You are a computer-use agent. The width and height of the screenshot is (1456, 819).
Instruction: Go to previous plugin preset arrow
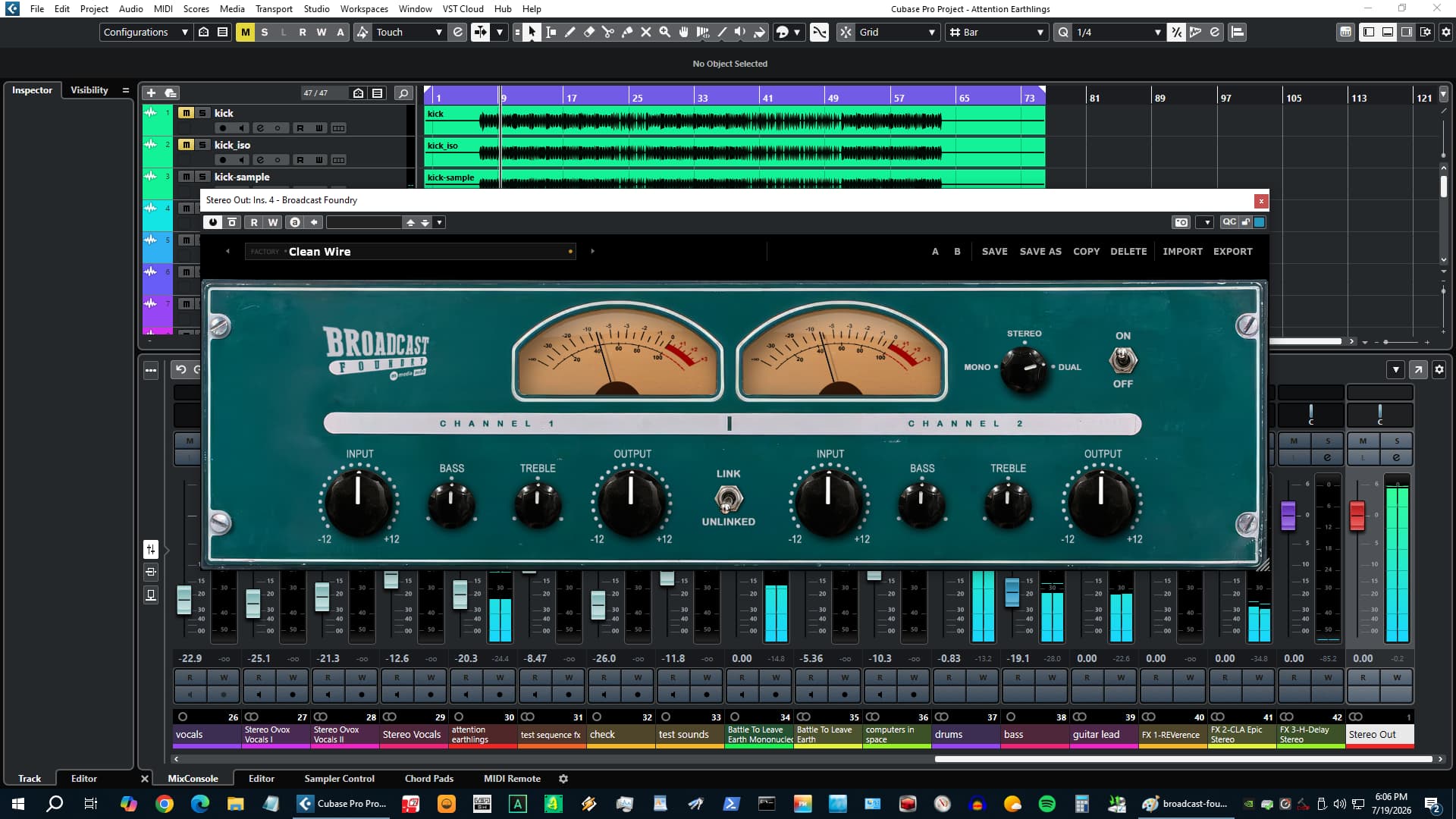tap(227, 251)
